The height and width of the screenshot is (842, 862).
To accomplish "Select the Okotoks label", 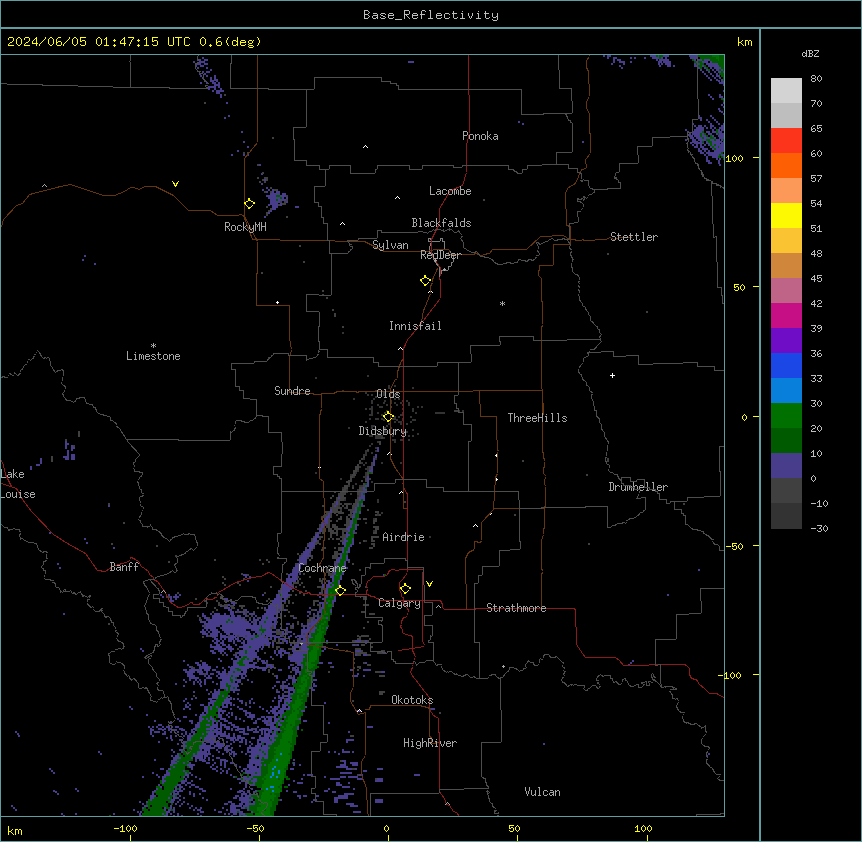I will tap(412, 700).
